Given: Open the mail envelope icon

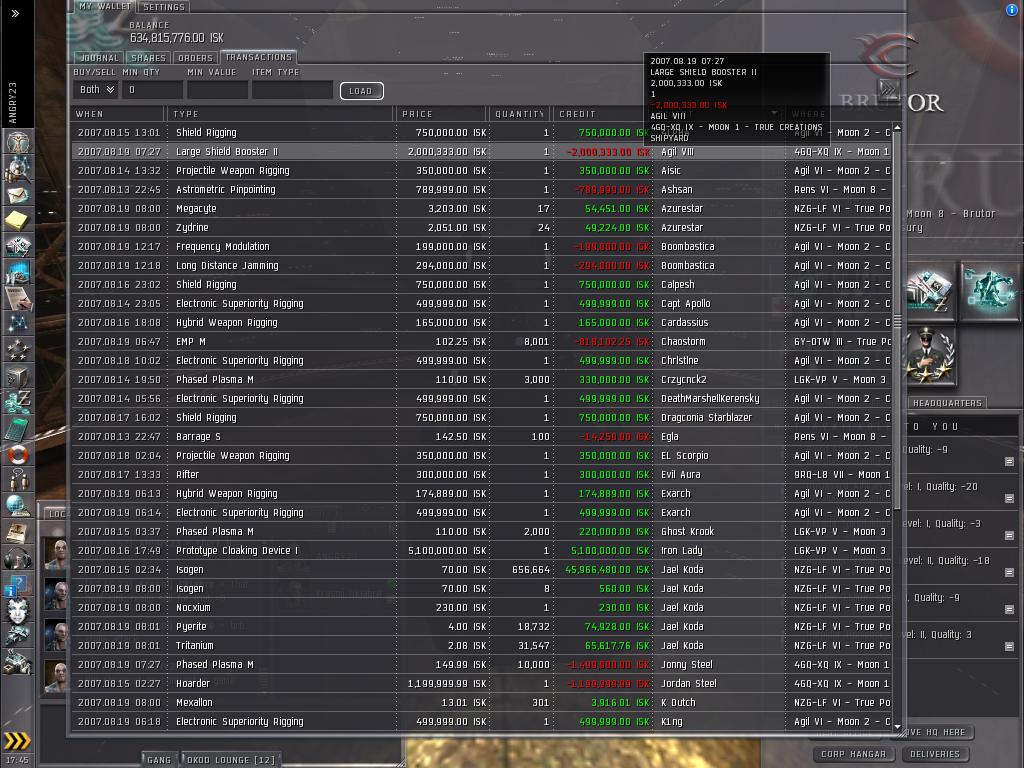Looking at the screenshot, I should pos(17,195).
